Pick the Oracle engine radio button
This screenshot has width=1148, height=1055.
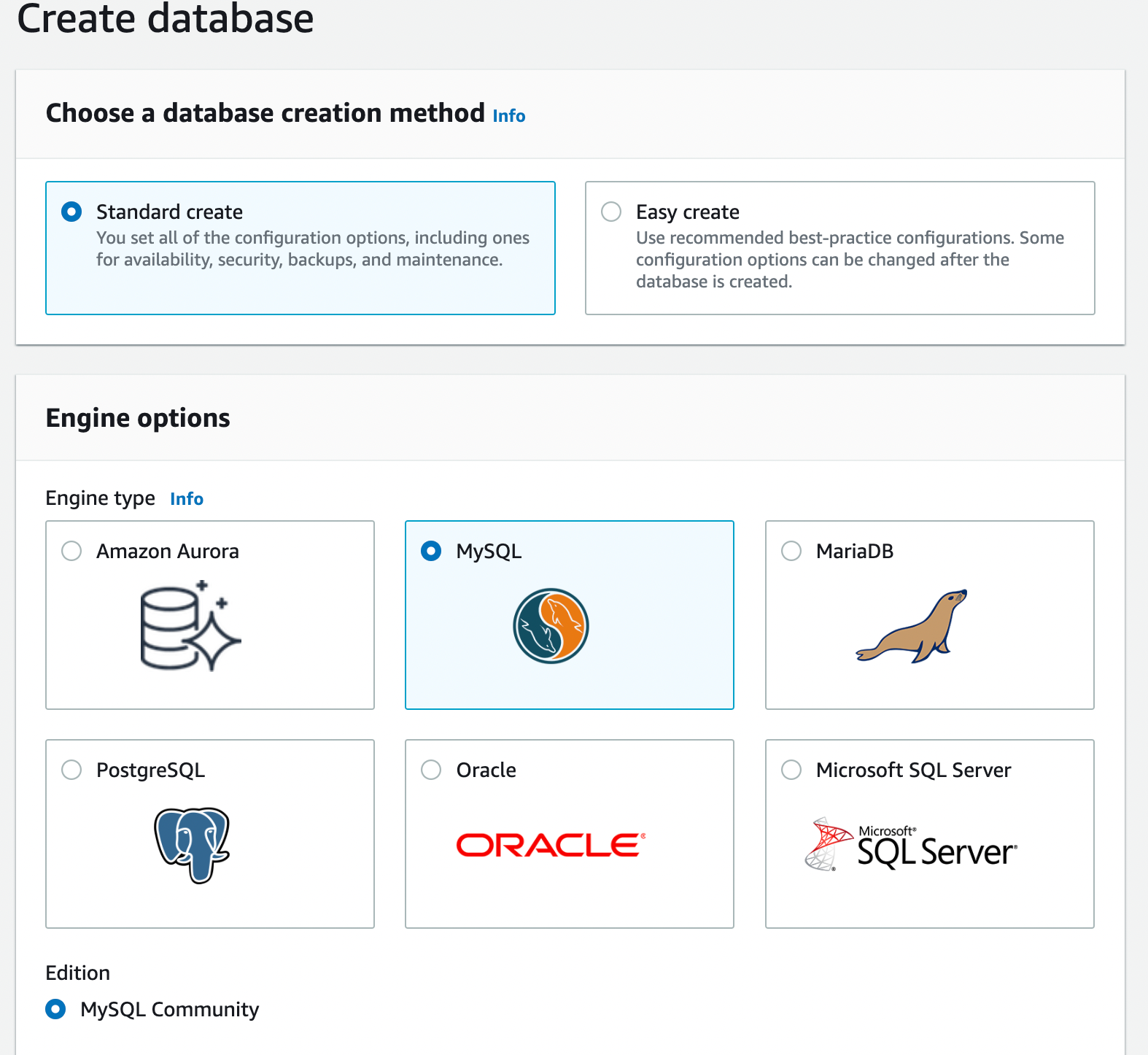(431, 770)
